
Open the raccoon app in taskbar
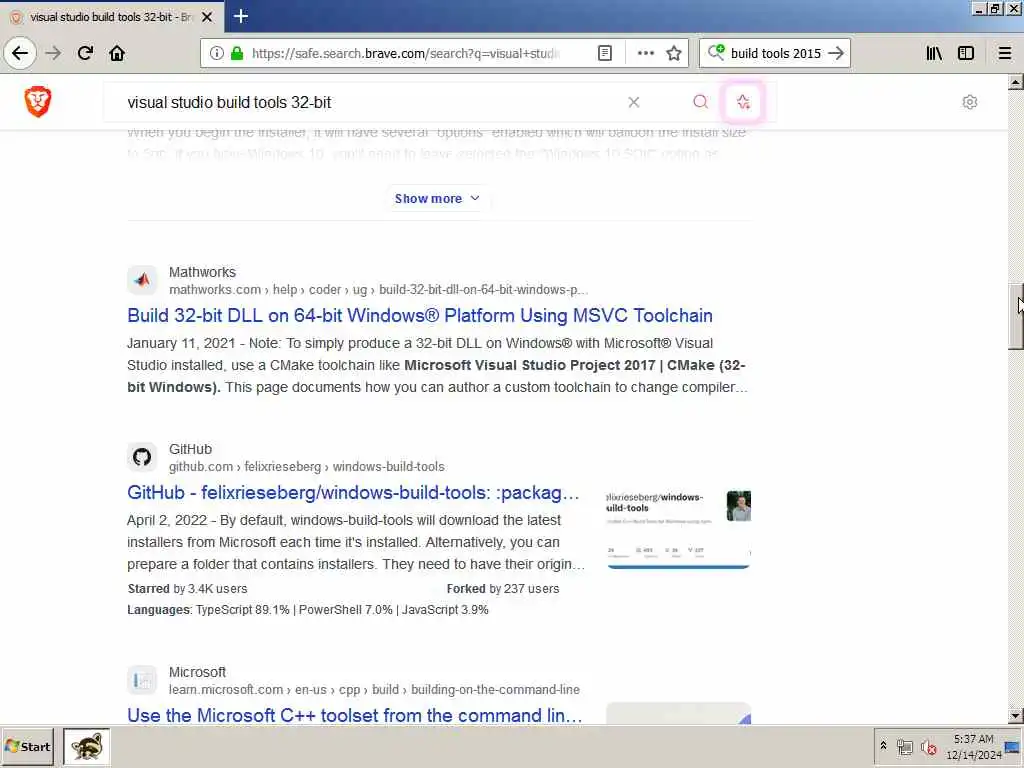[87, 746]
